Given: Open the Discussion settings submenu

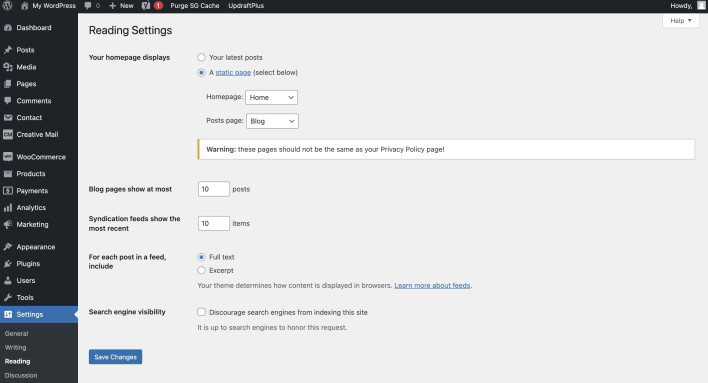Looking at the screenshot, I should point(21,375).
